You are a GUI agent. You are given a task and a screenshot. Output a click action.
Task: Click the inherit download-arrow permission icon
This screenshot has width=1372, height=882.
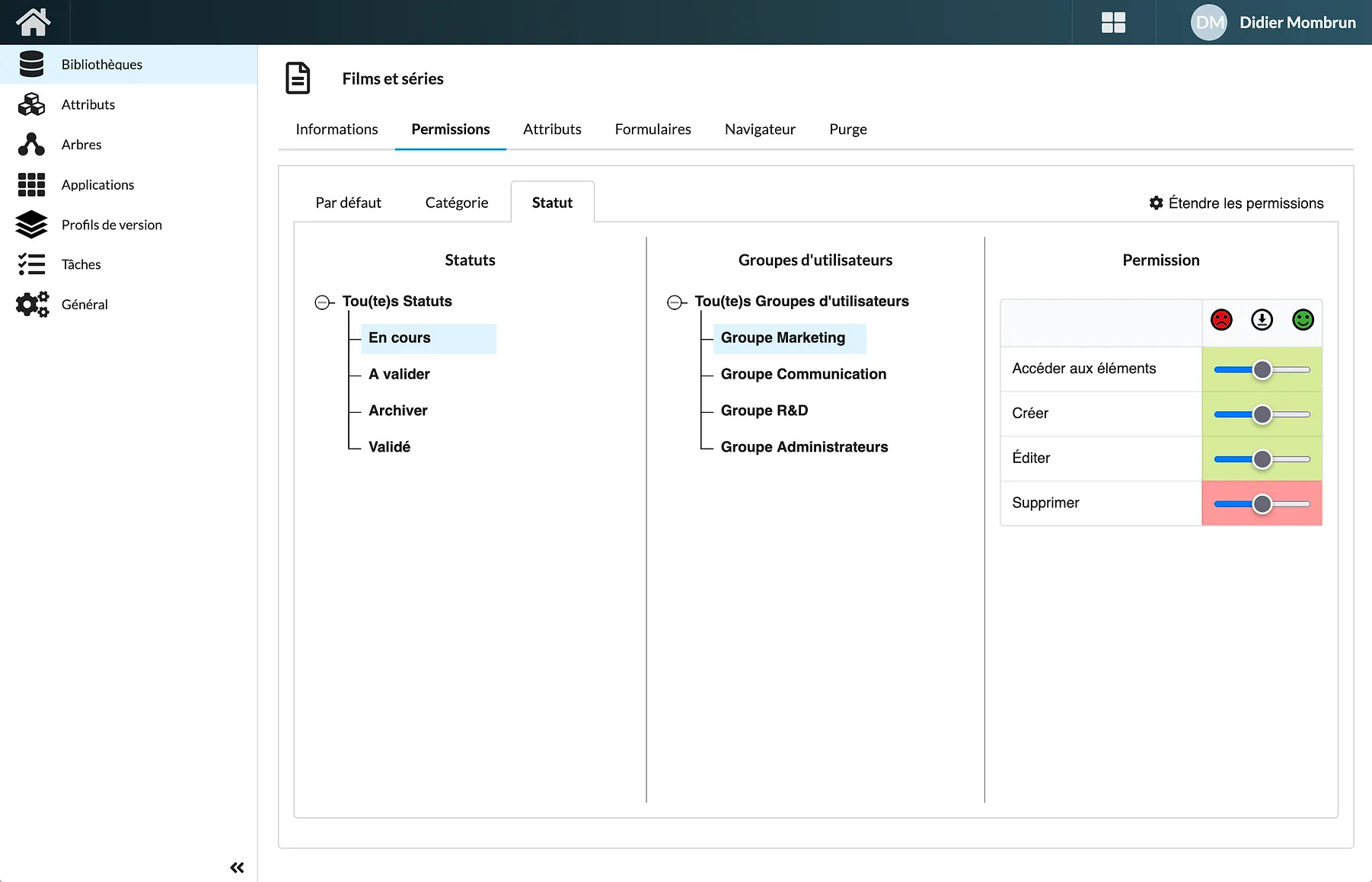(x=1262, y=320)
